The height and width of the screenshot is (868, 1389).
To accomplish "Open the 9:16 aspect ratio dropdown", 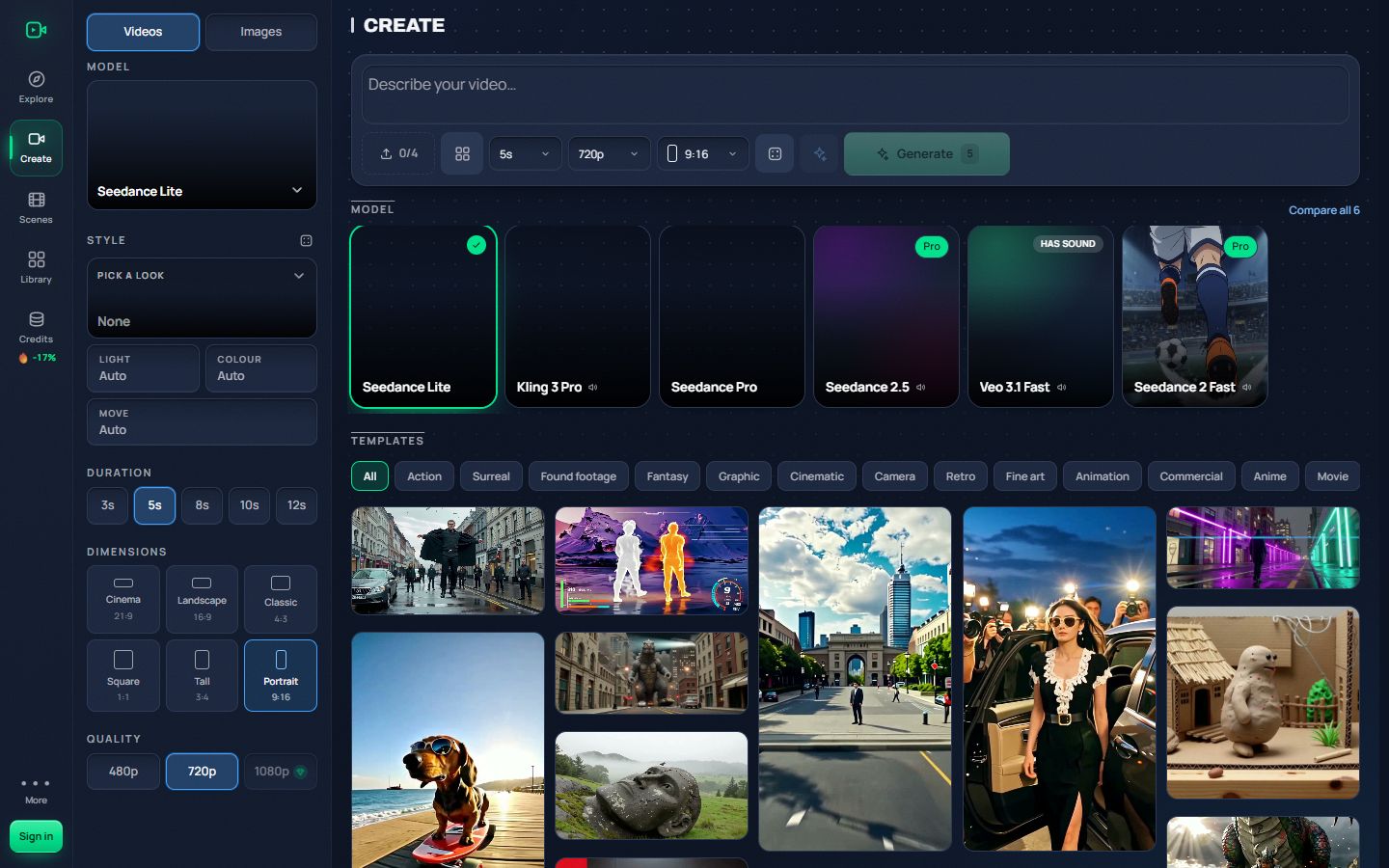I will coord(703,154).
